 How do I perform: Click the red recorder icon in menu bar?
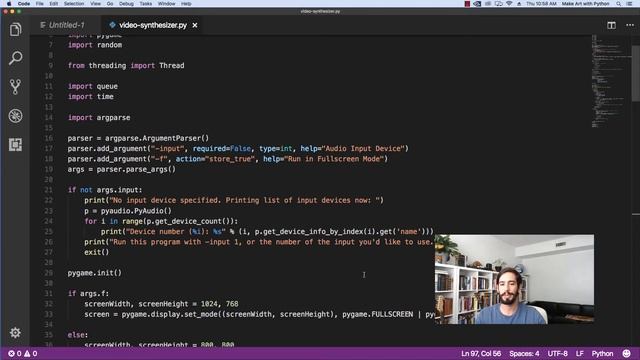click(467, 4)
